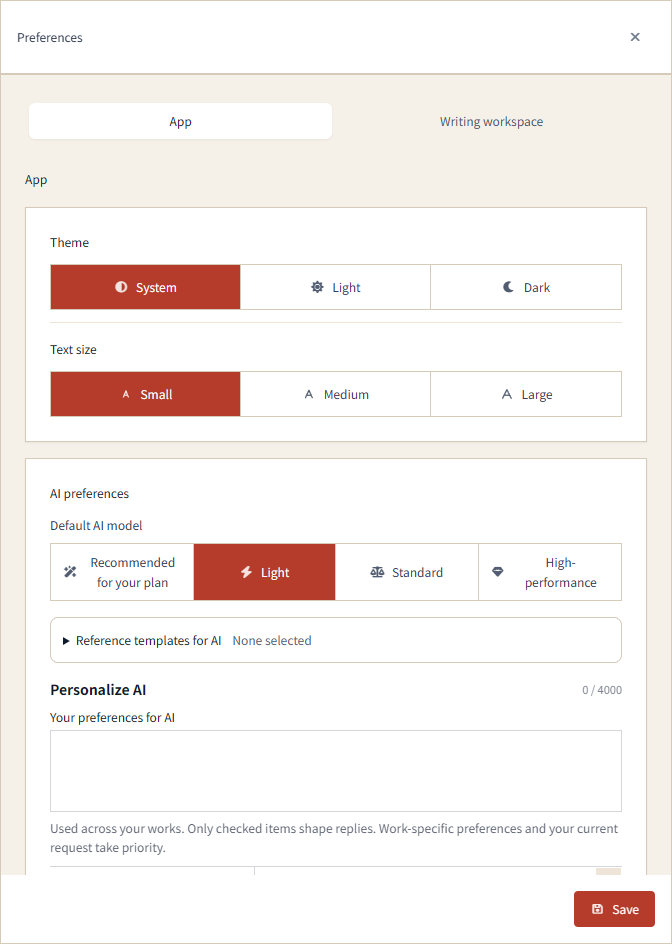
Task: Select Light theme option
Action: point(335,287)
